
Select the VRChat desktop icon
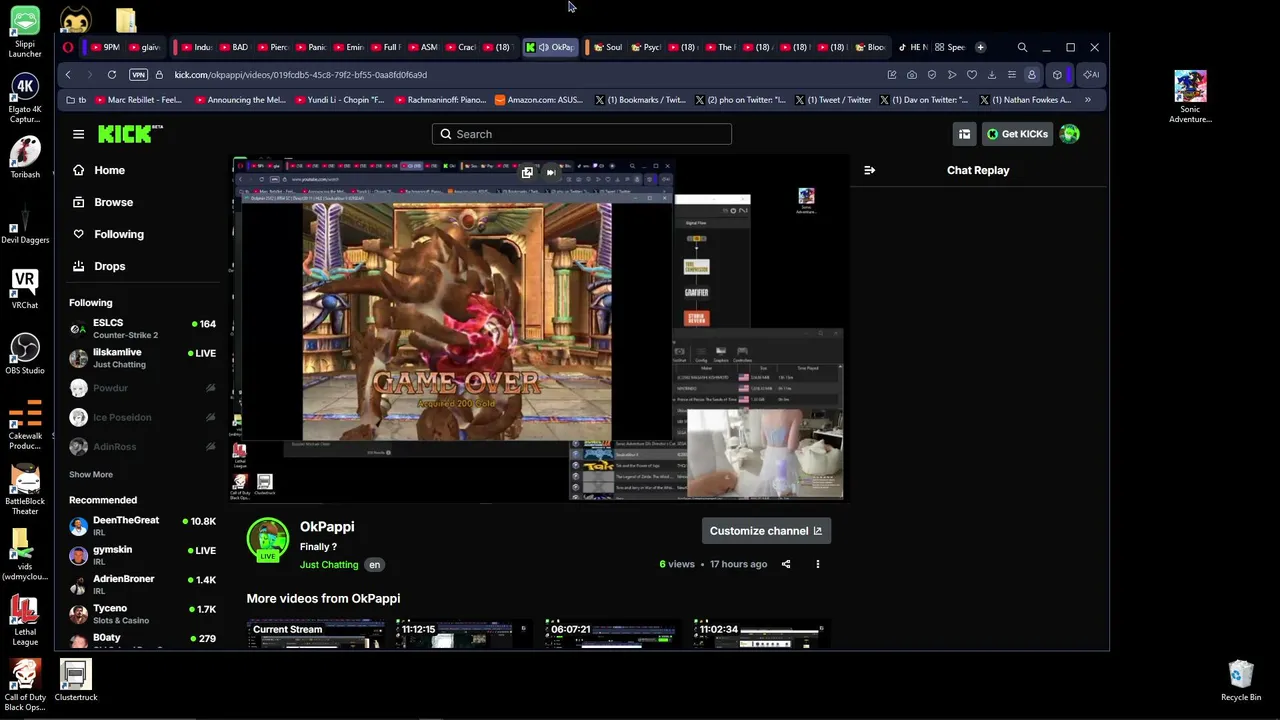tap(25, 289)
